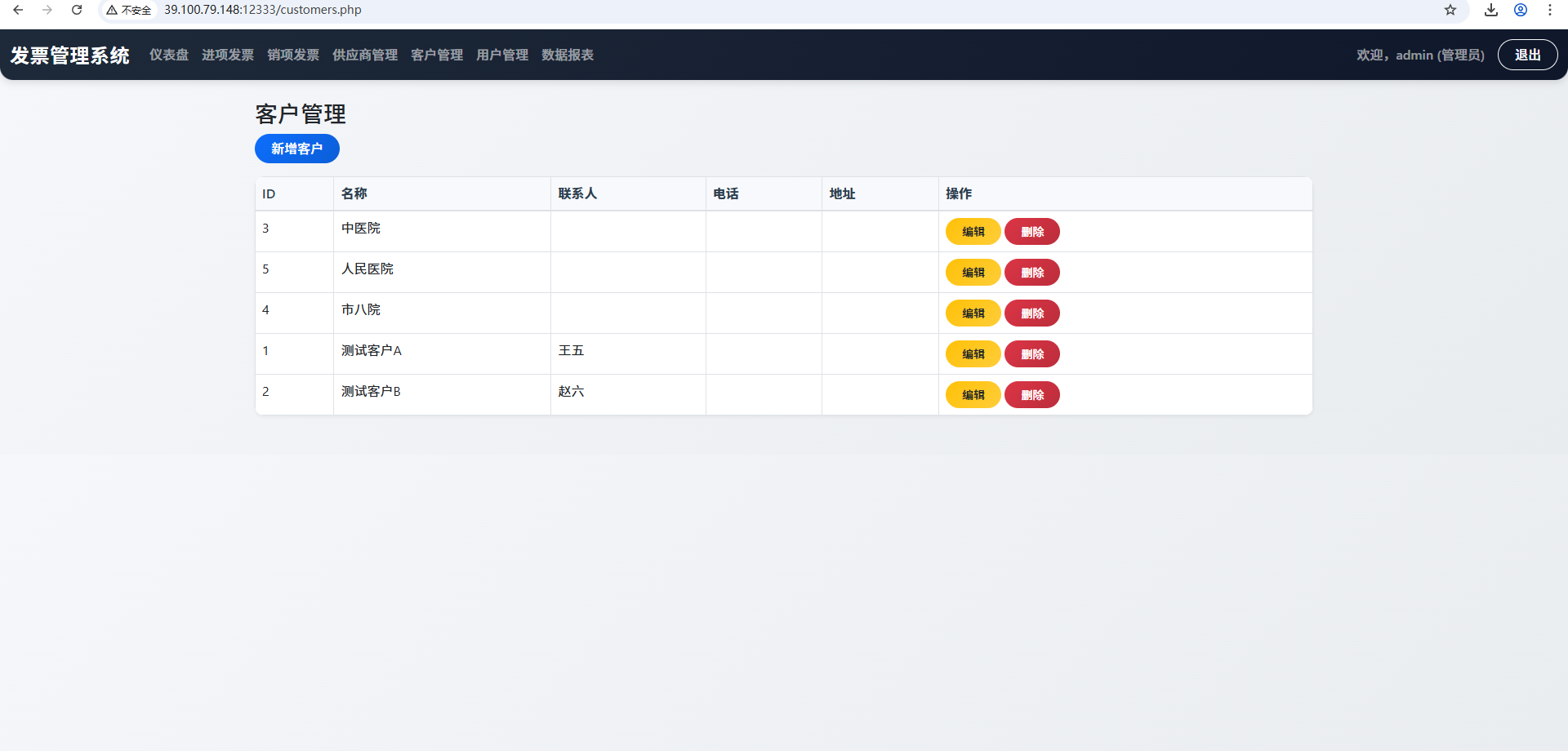Open 用户管理 page
This screenshot has height=751, width=1568.
coord(502,55)
